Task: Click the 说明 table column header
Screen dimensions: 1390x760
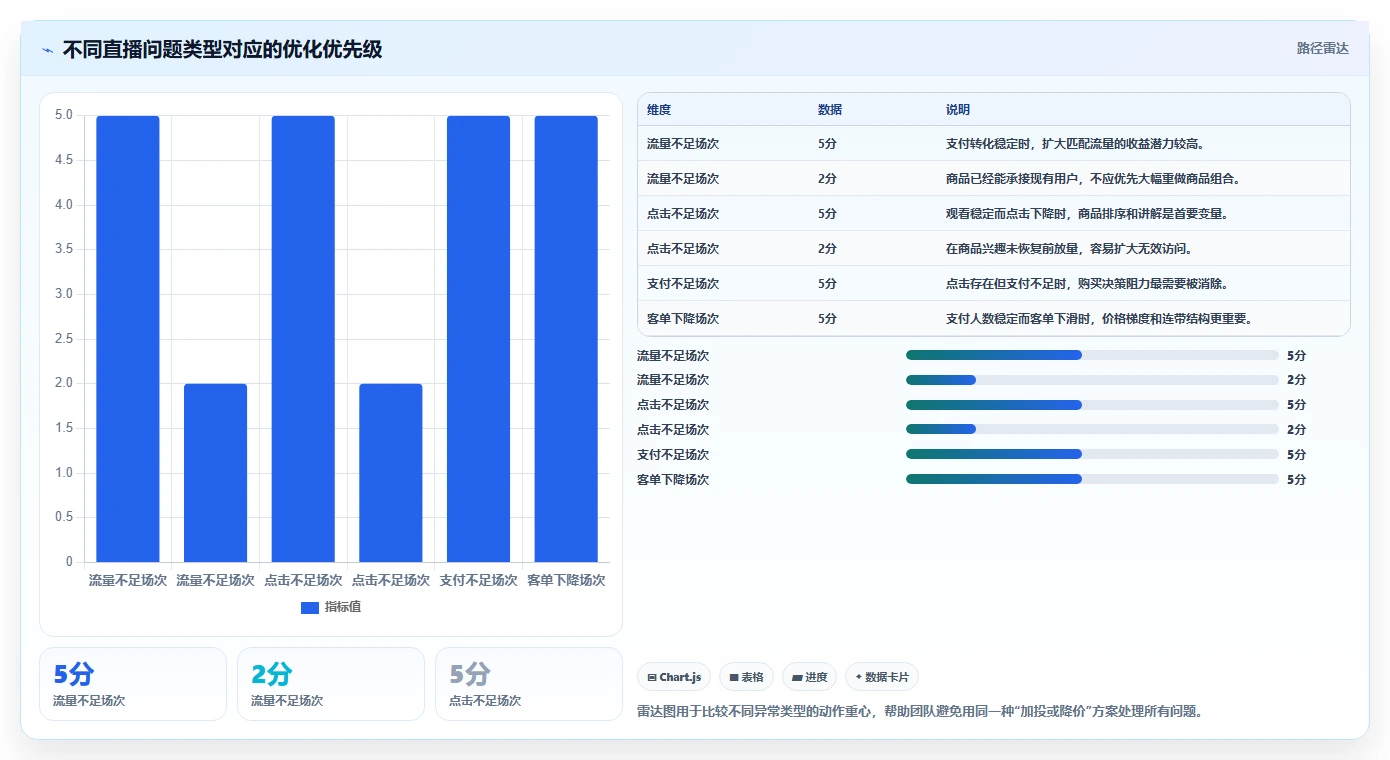Action: click(958, 110)
